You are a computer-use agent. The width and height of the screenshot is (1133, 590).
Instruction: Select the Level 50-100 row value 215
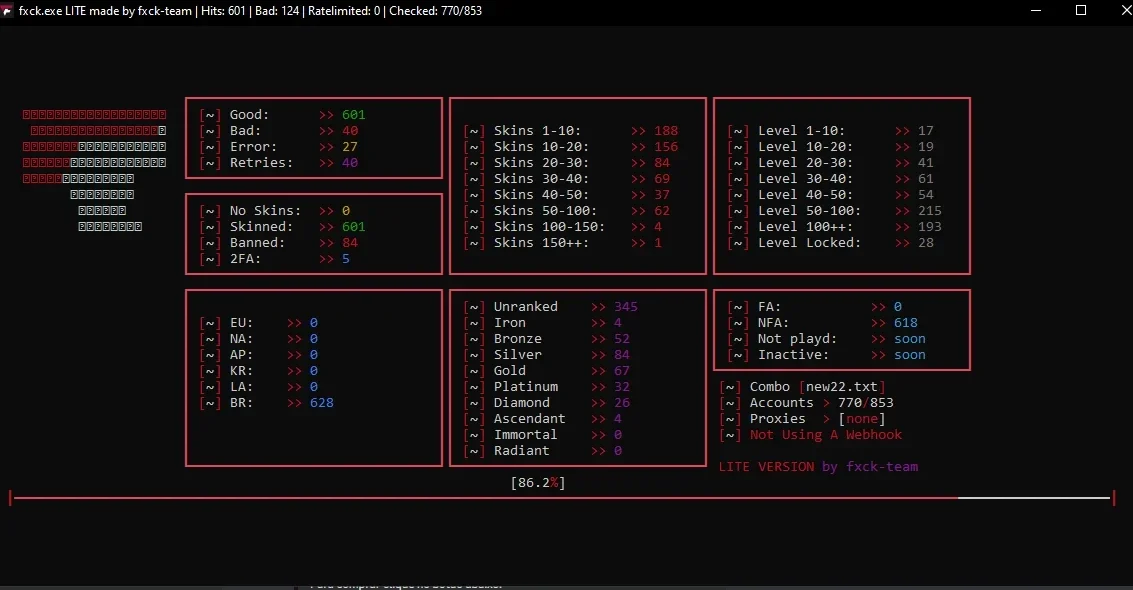coord(930,211)
